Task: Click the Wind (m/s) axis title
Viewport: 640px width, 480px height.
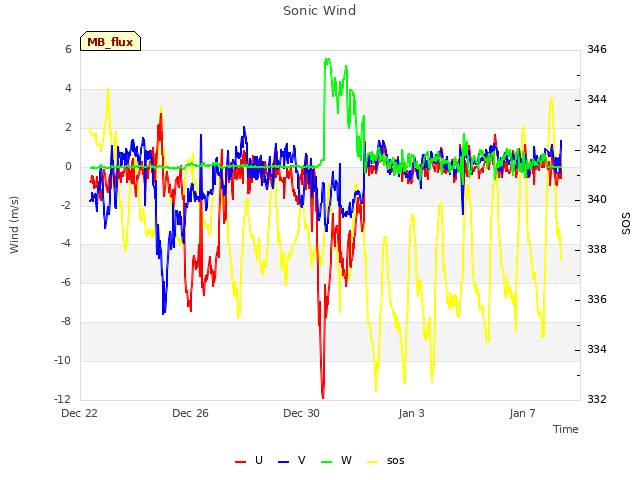Action: (14, 225)
